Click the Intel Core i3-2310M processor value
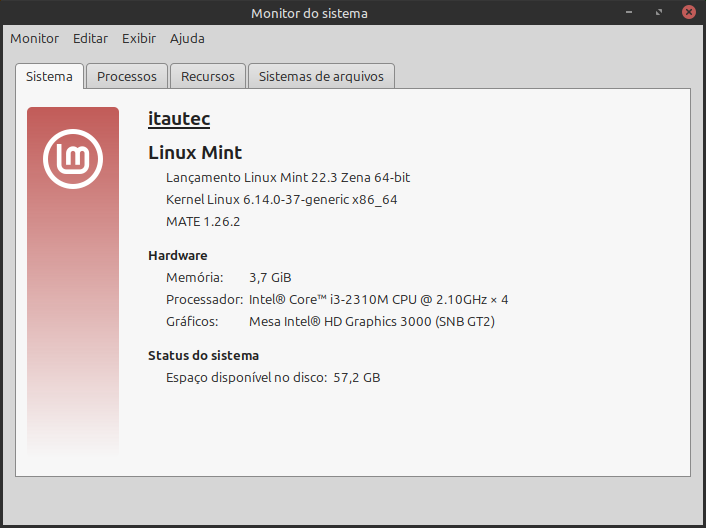The image size is (706, 528). pos(378,299)
